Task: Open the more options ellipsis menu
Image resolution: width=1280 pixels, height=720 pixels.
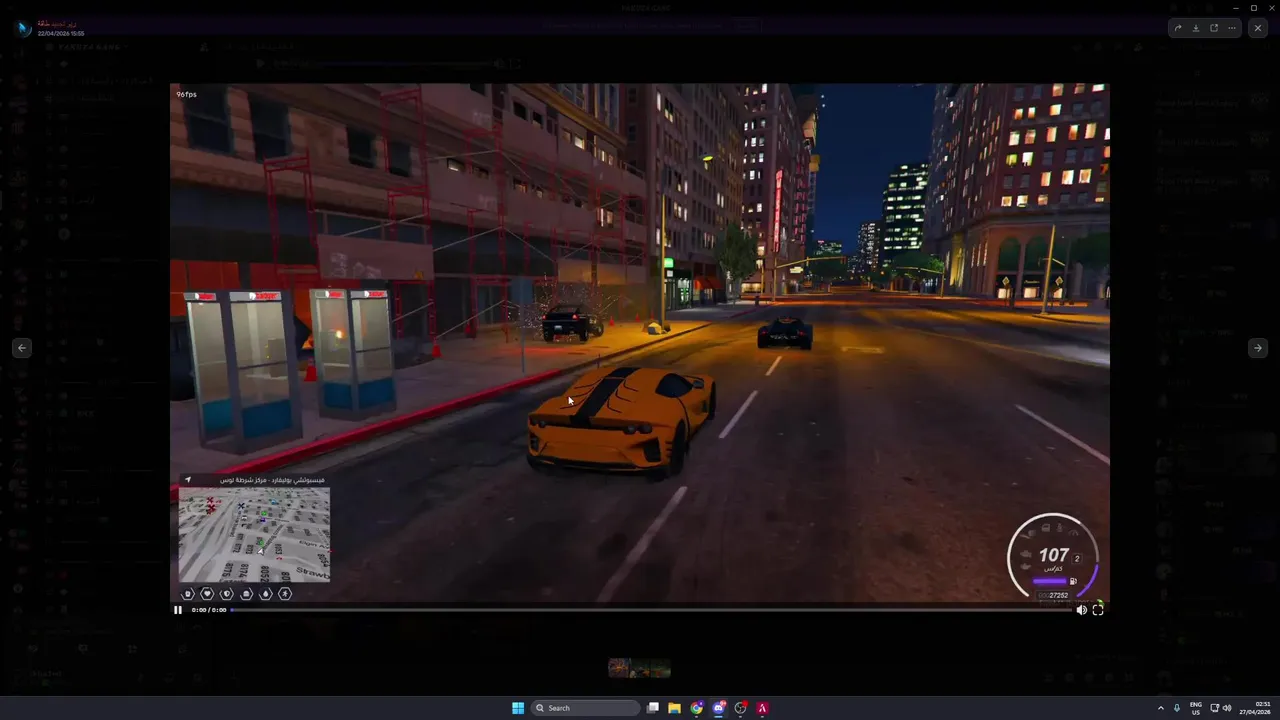Action: 1232,28
